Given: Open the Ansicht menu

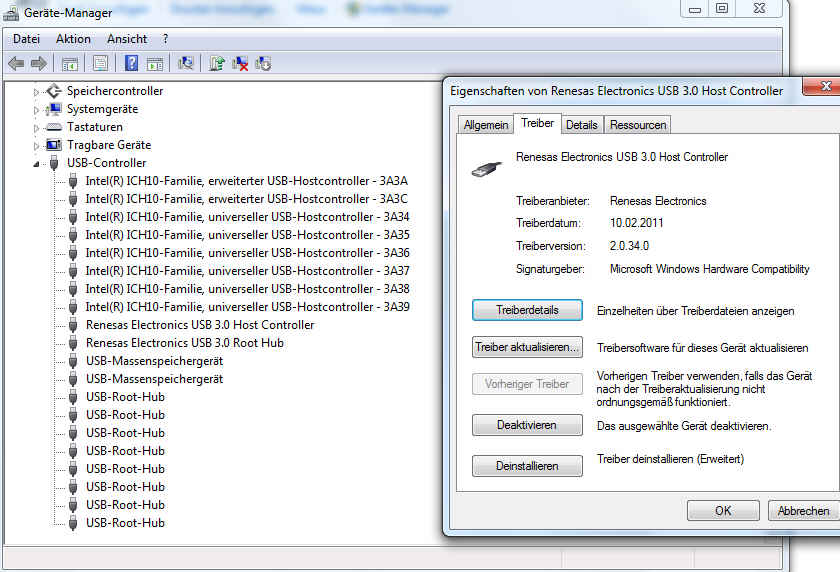Looking at the screenshot, I should [127, 39].
